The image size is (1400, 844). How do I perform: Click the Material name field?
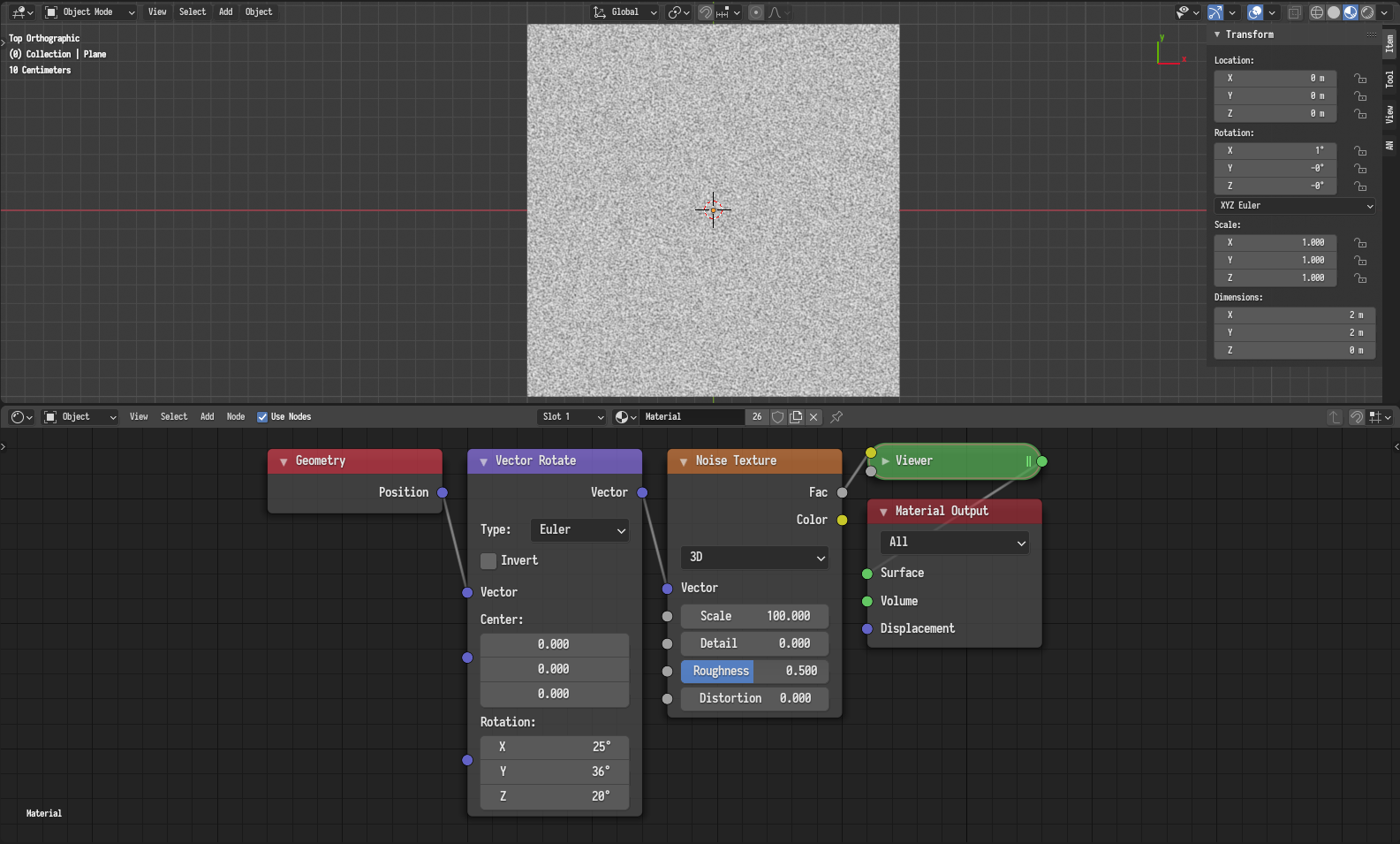692,417
